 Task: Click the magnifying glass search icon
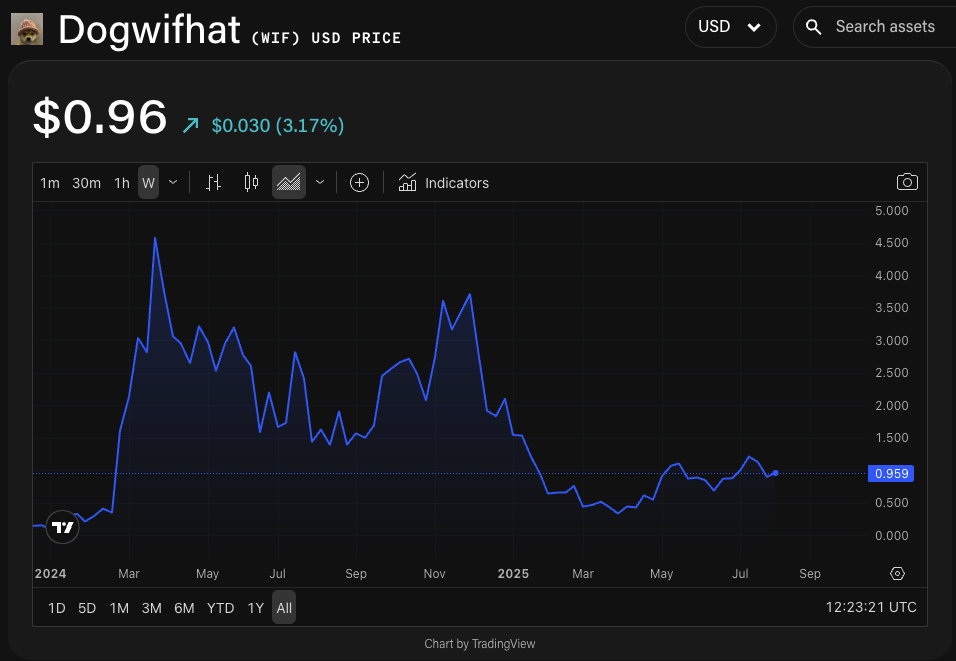[811, 27]
